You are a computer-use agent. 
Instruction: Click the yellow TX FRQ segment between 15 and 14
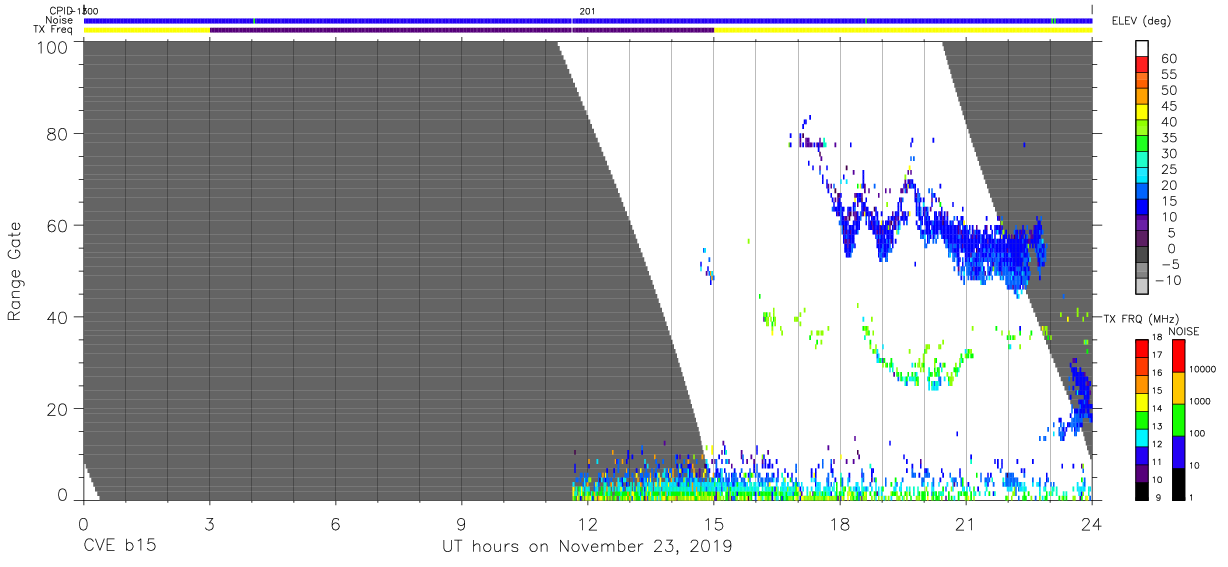point(1141,400)
